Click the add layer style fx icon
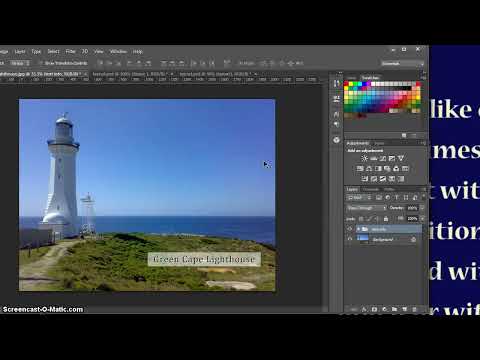Viewport: 480px width, 360px height. coord(364,309)
